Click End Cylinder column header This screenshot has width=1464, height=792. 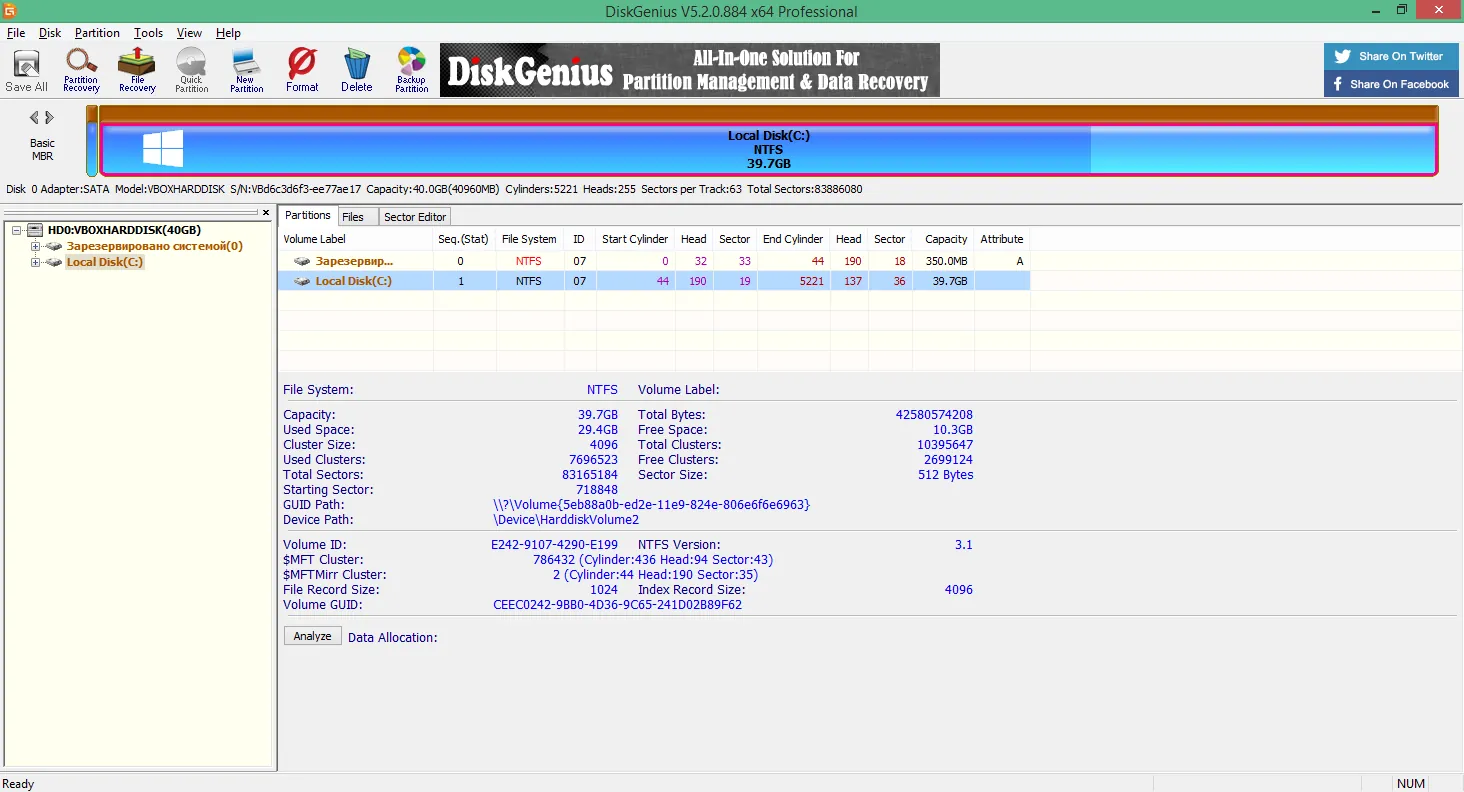(x=793, y=239)
